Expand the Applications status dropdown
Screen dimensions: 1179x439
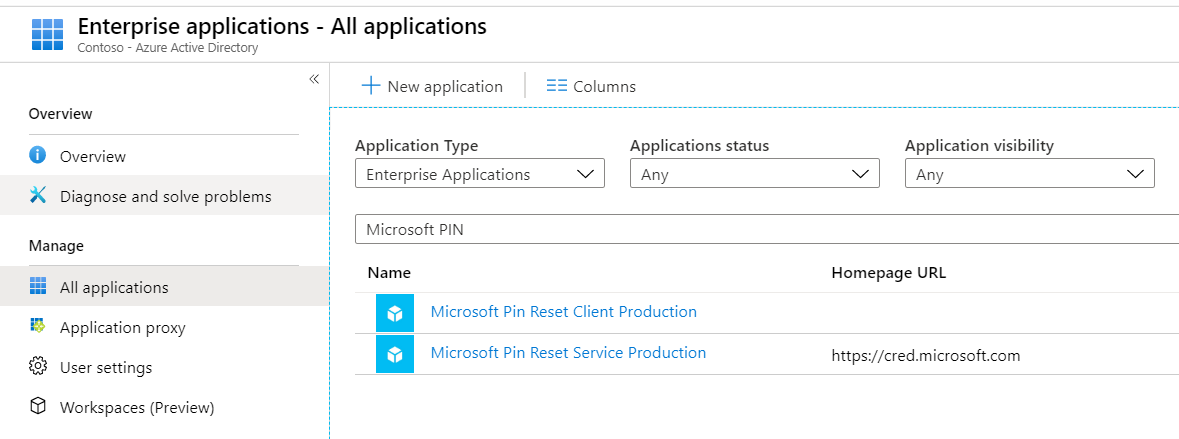point(754,174)
